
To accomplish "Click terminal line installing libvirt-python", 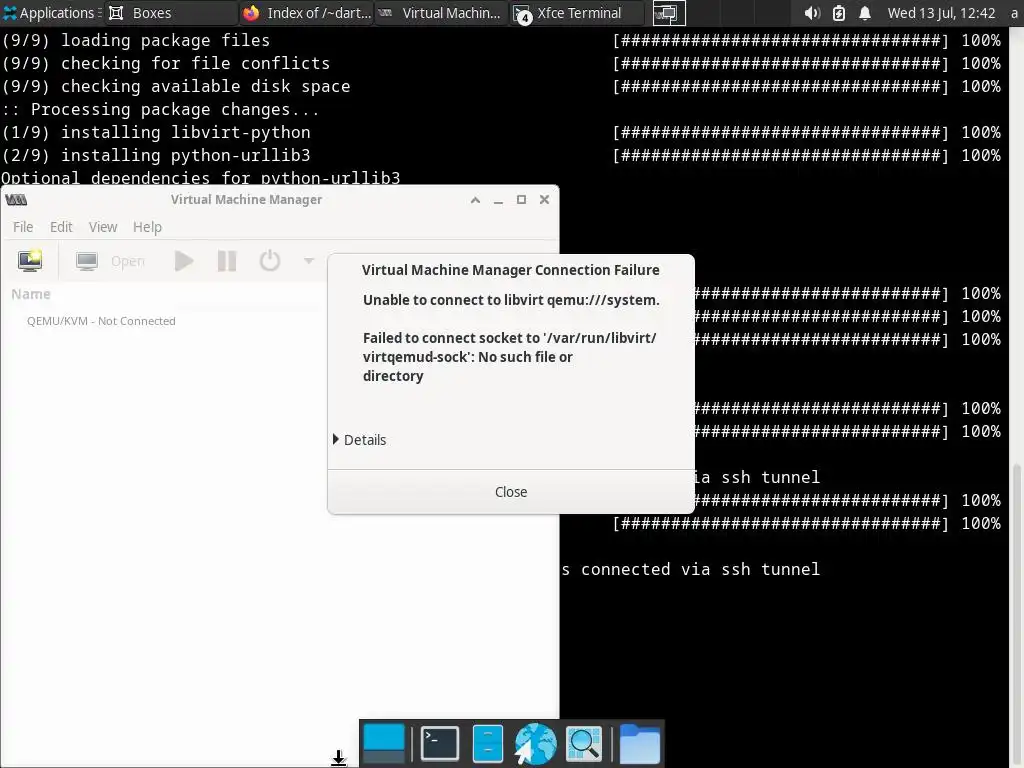I will click(x=156, y=132).
